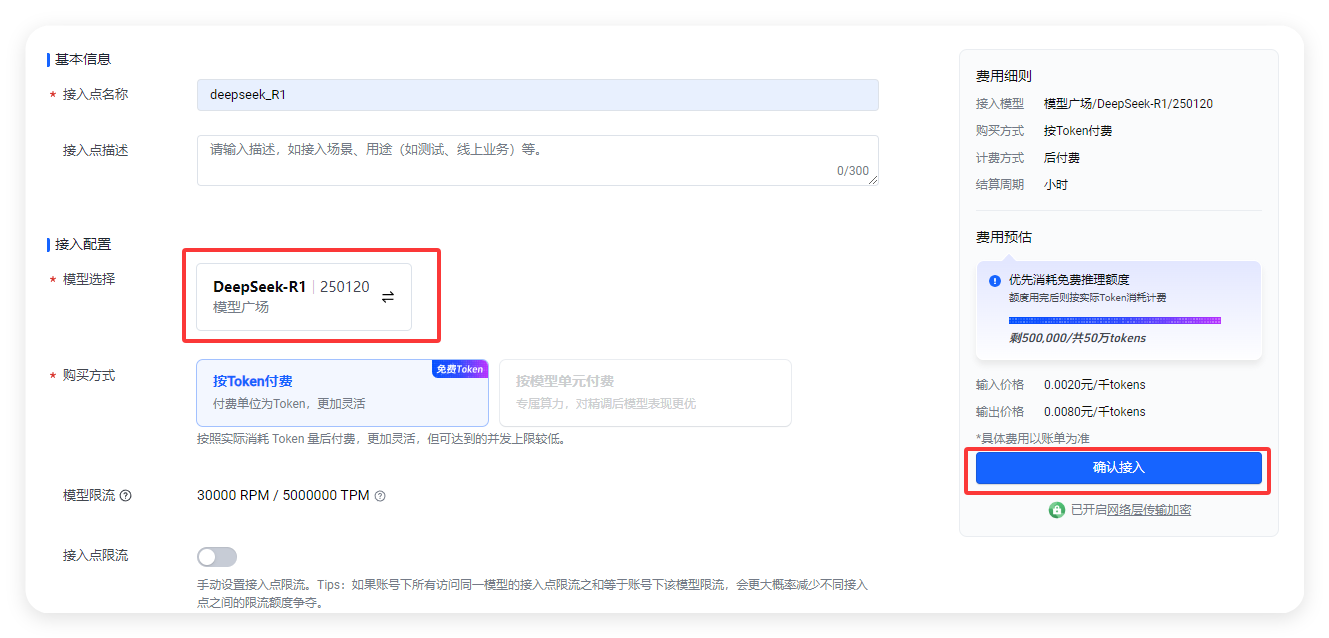Click the 基本信息 section heading
The image size is (1329, 638).
pyautogui.click(x=83, y=60)
